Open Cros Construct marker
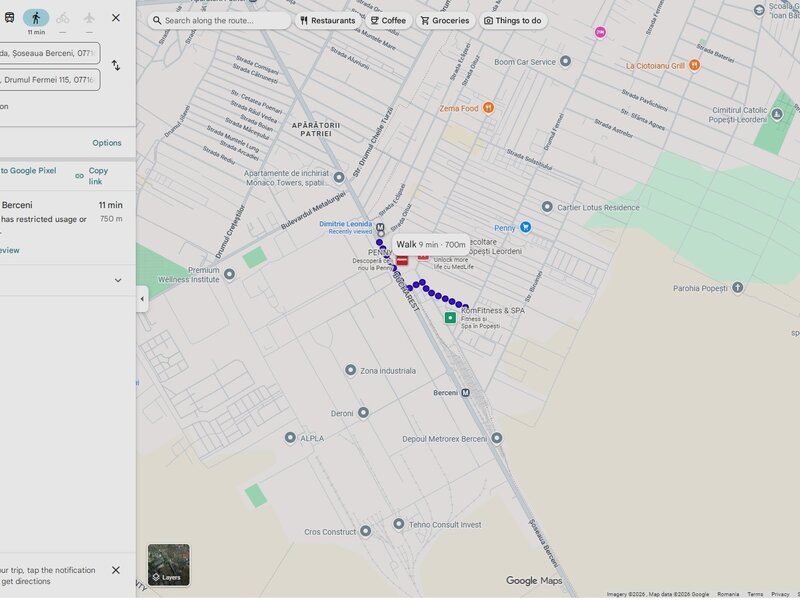 (365, 531)
